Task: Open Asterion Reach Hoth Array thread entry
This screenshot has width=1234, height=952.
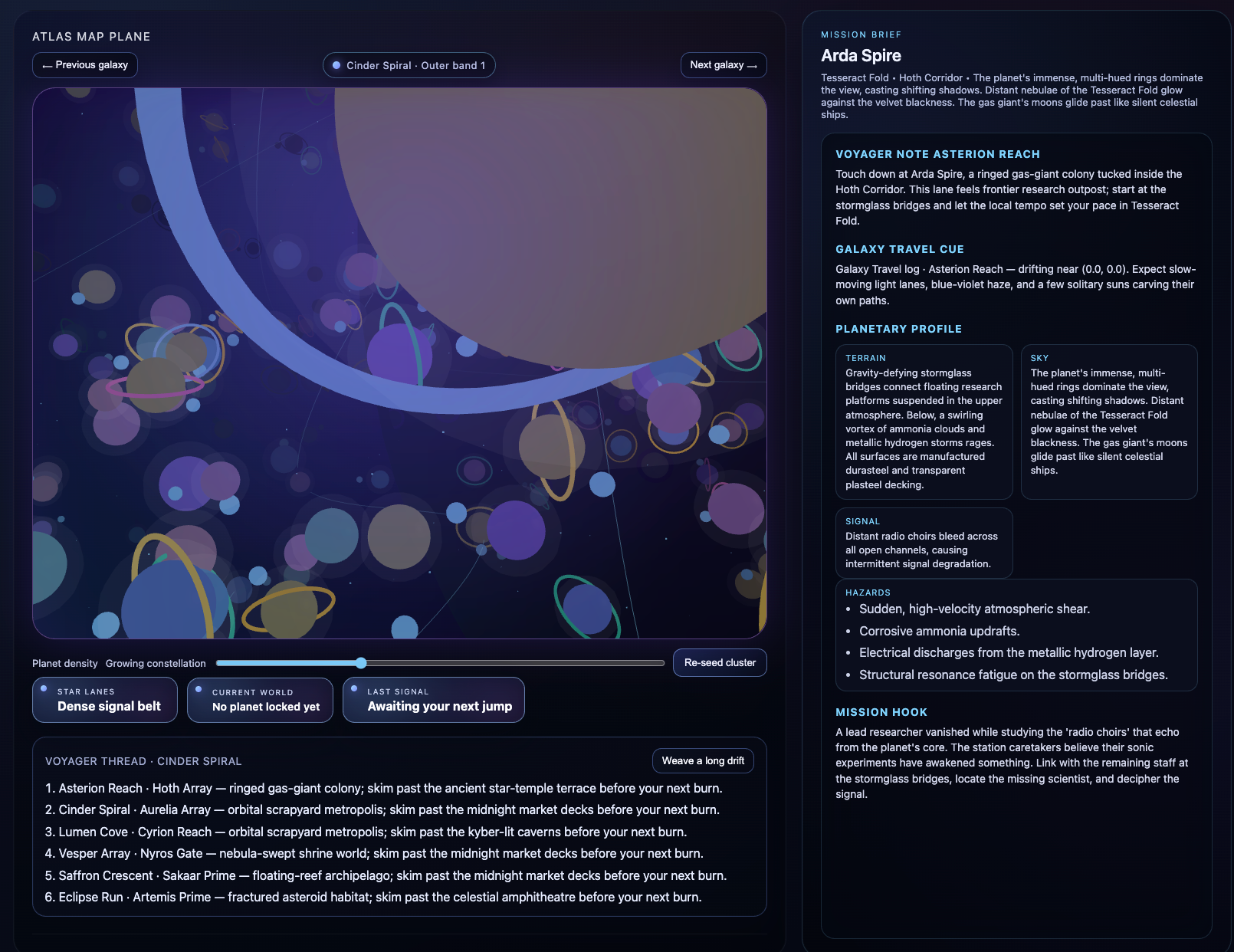Action: pyautogui.click(x=383, y=789)
